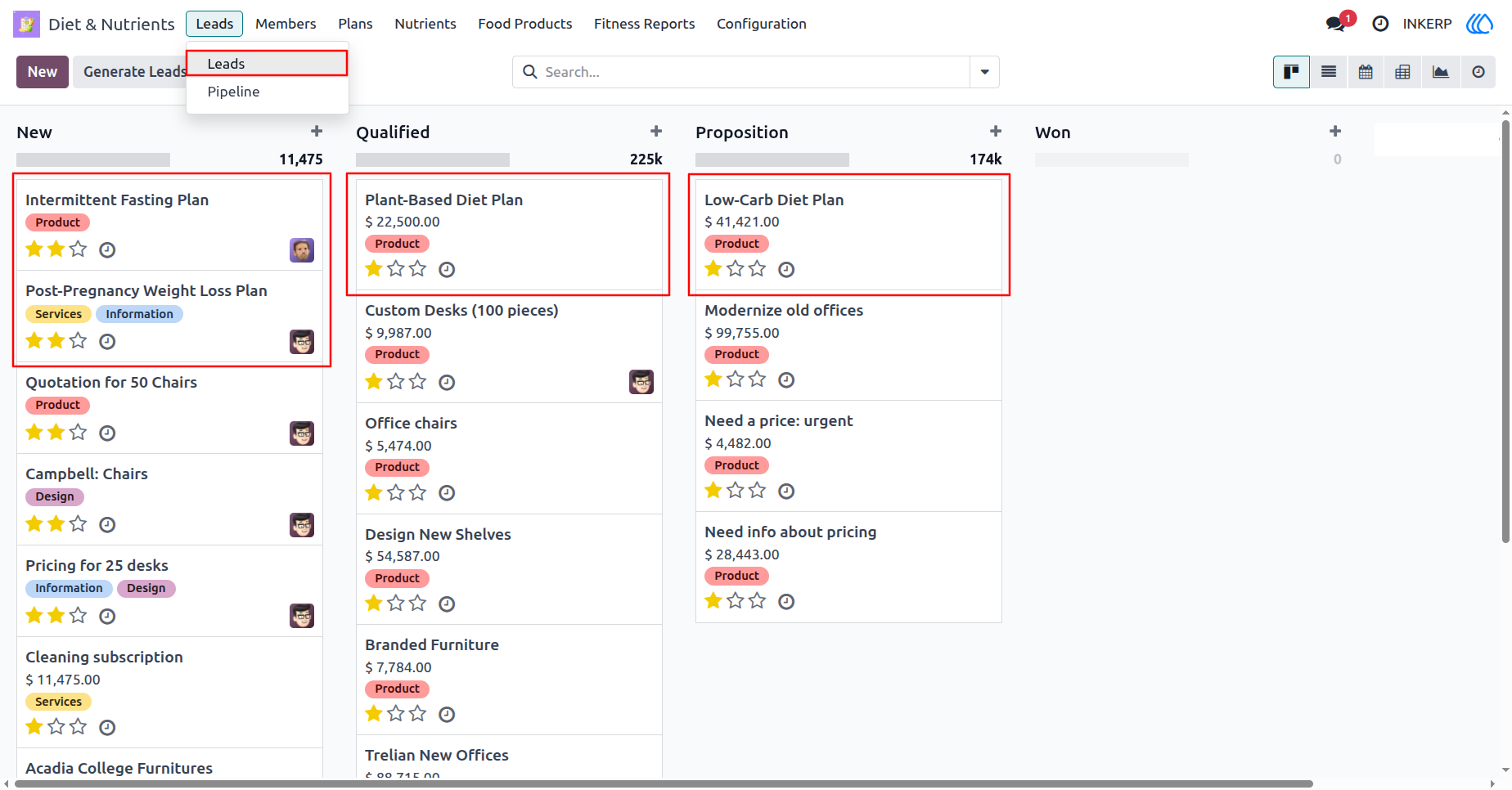Switch to List view

point(1329,72)
